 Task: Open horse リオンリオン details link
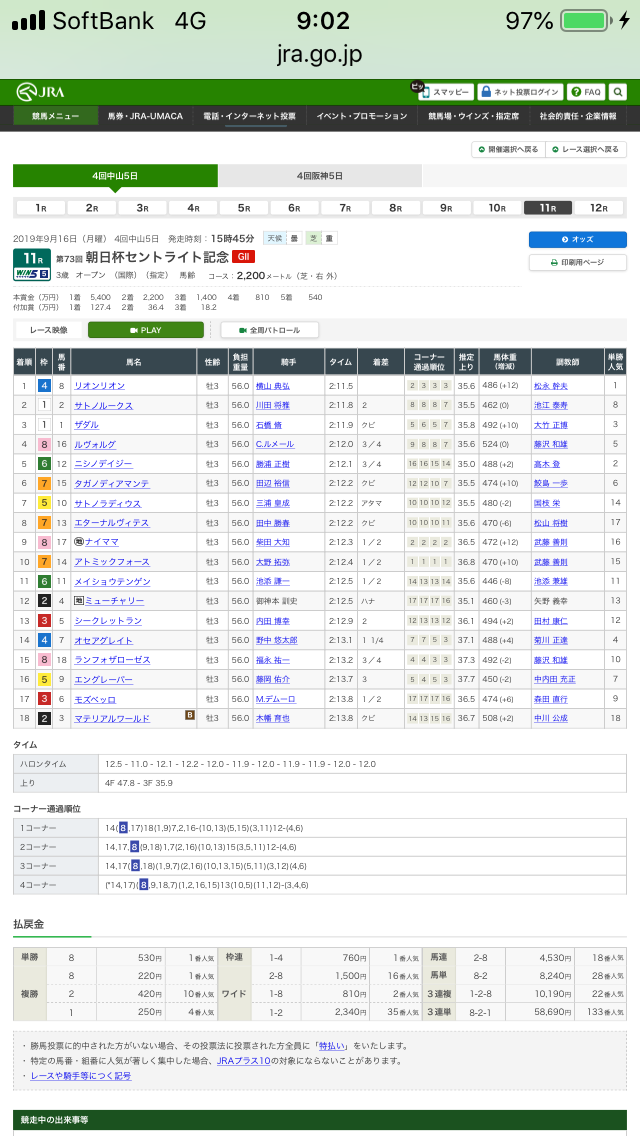coord(98,386)
